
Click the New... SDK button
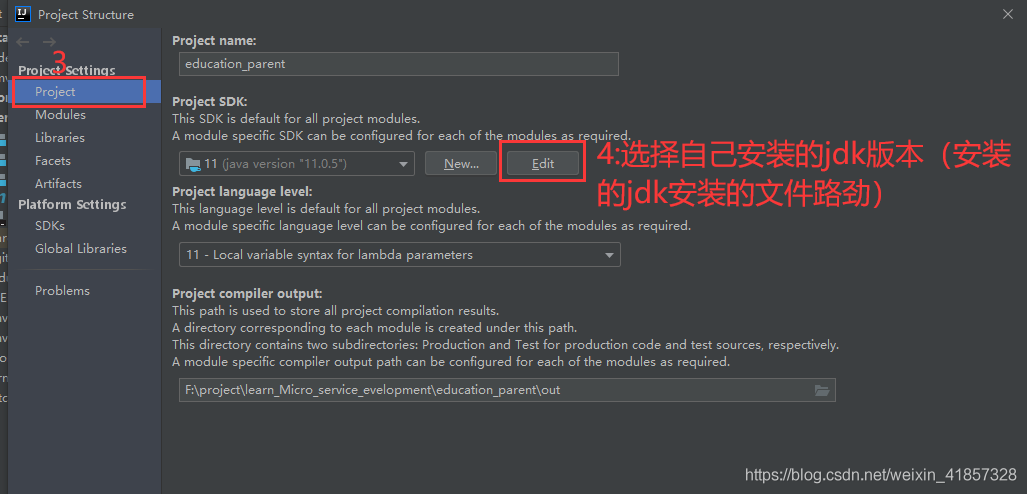(461, 163)
